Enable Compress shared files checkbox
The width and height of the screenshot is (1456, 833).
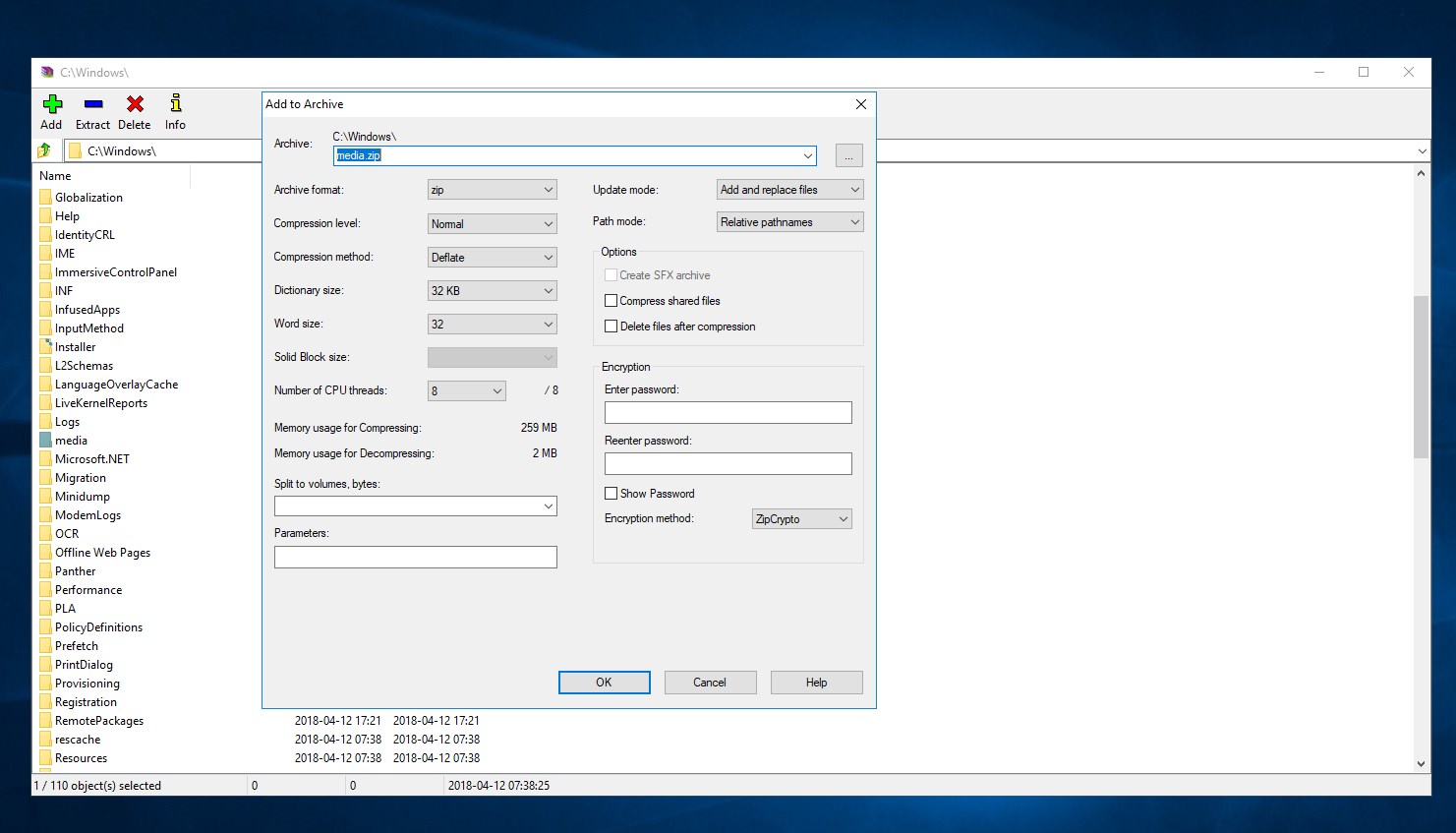tap(611, 301)
